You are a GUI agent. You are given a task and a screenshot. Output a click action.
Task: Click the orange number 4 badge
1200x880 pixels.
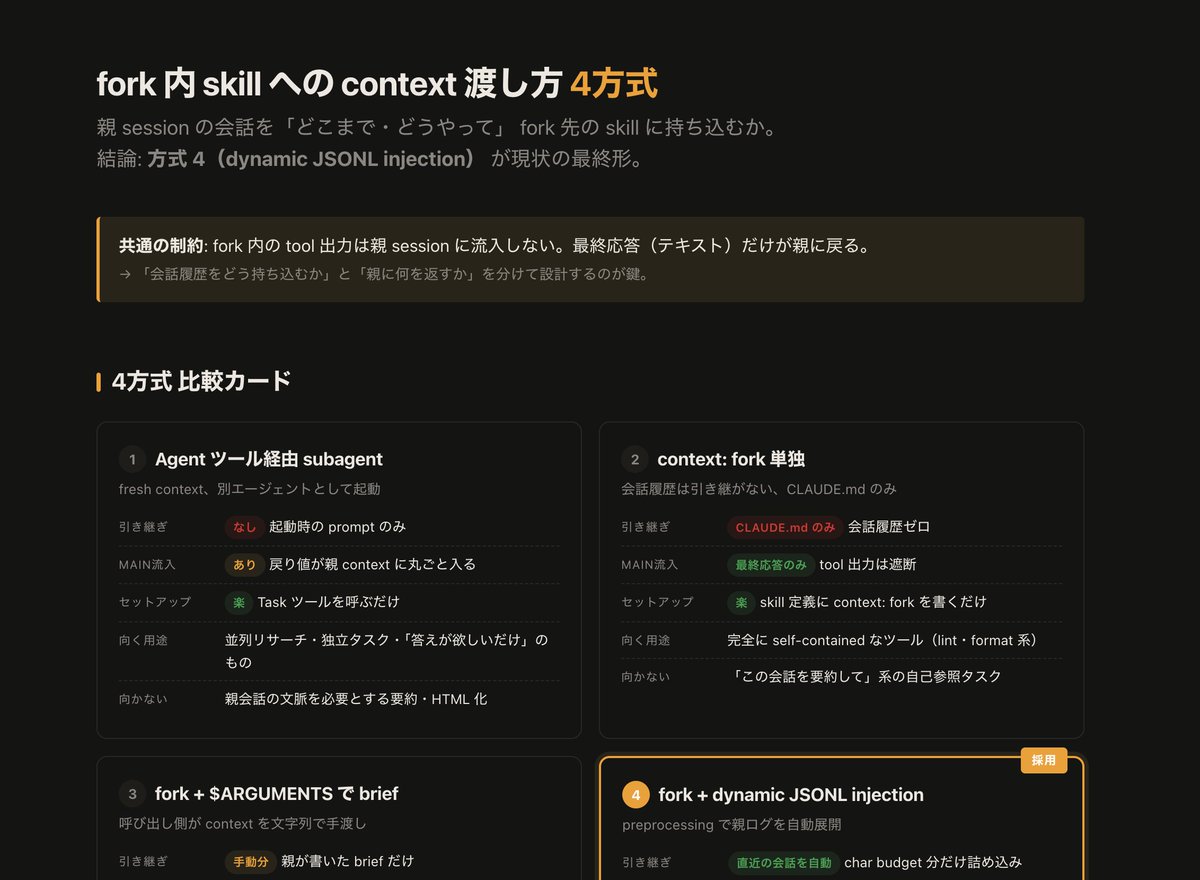click(635, 795)
